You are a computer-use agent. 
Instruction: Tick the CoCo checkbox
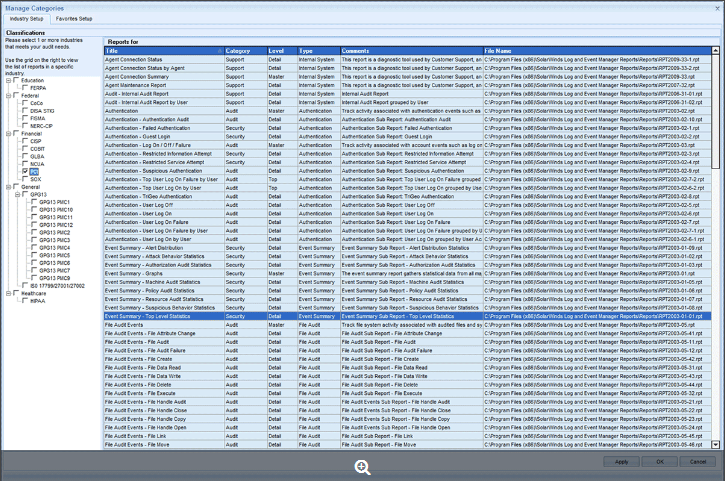tap(25, 103)
